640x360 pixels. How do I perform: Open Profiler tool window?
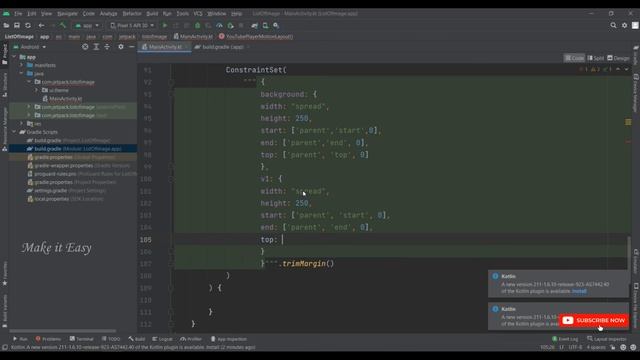(191, 339)
